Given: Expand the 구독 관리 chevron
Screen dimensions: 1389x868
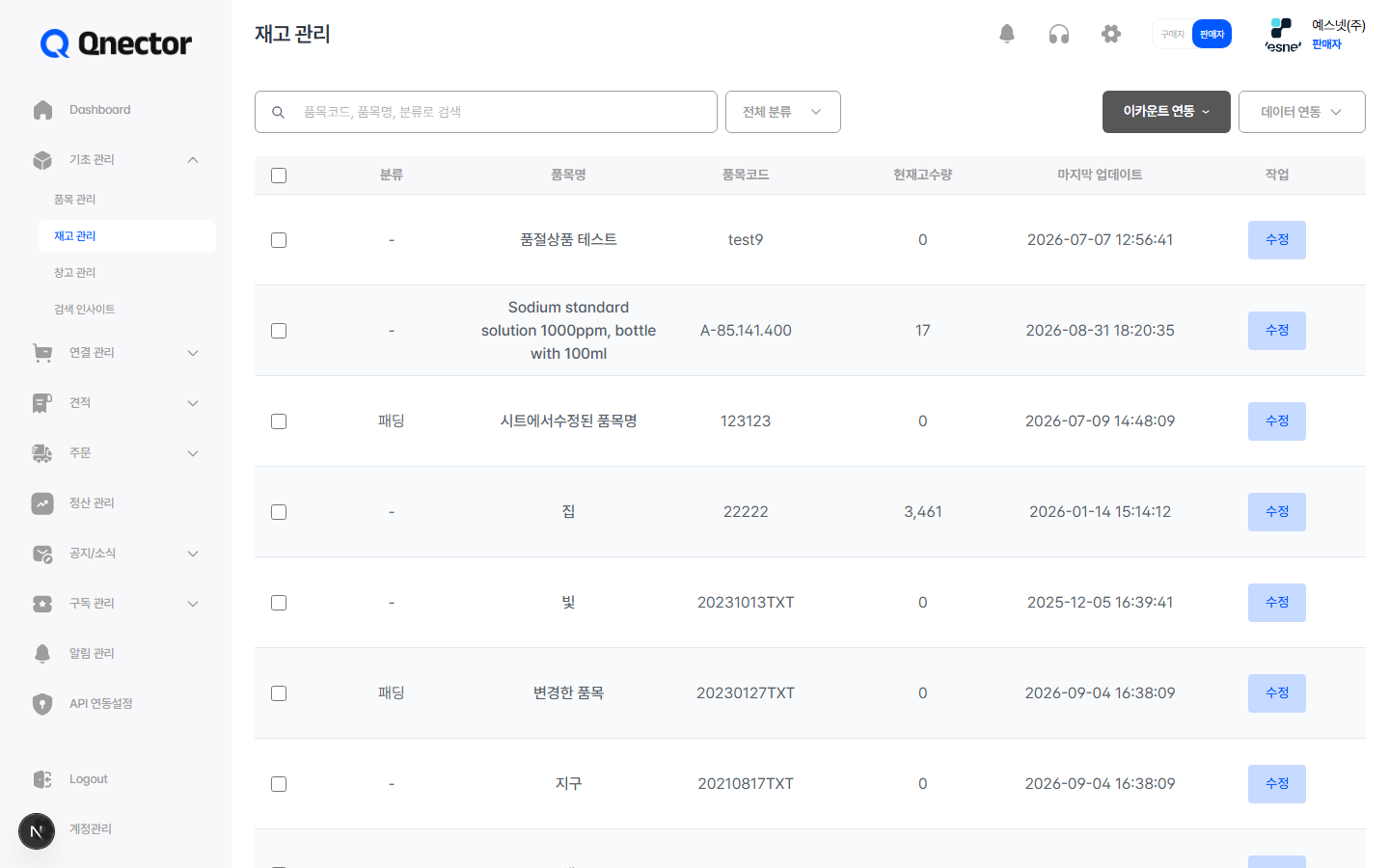Looking at the screenshot, I should (193, 604).
